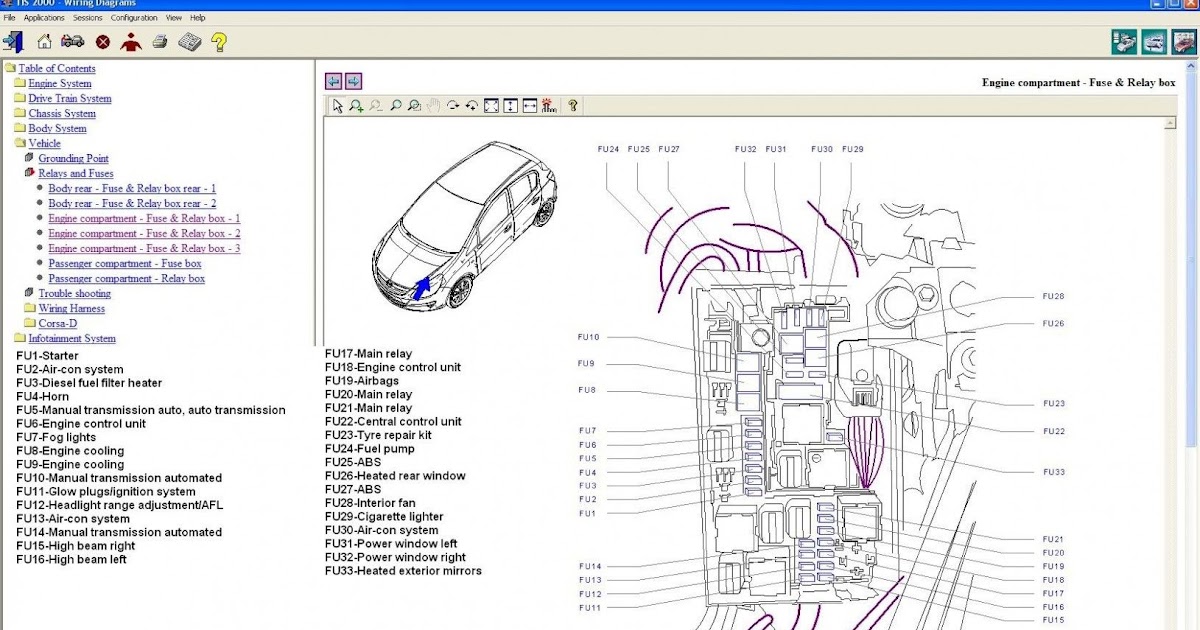Viewport: 1200px width, 630px height.
Task: Expand the Infotainment System folder icon
Action: [20, 338]
